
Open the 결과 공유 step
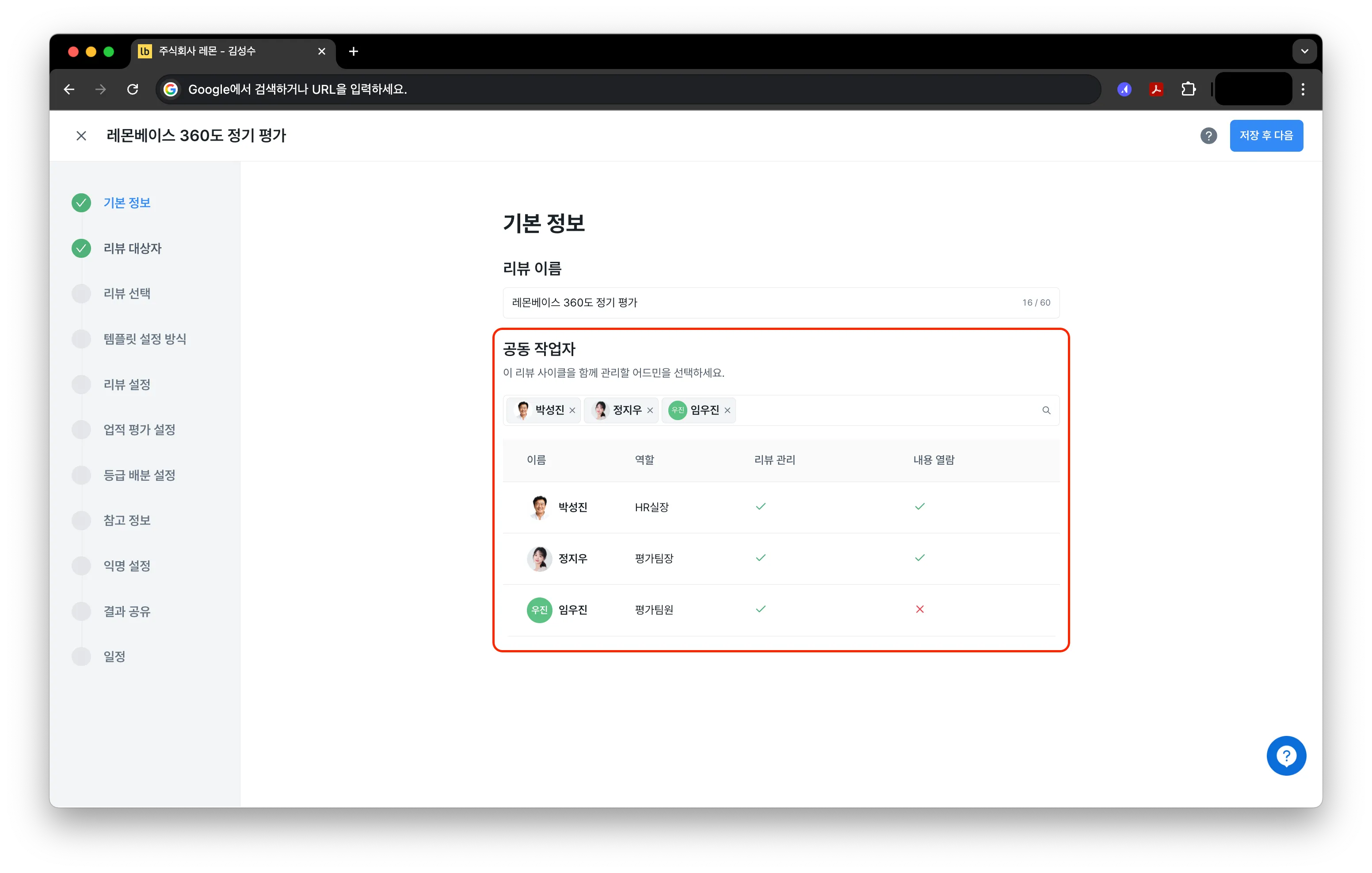[126, 612]
